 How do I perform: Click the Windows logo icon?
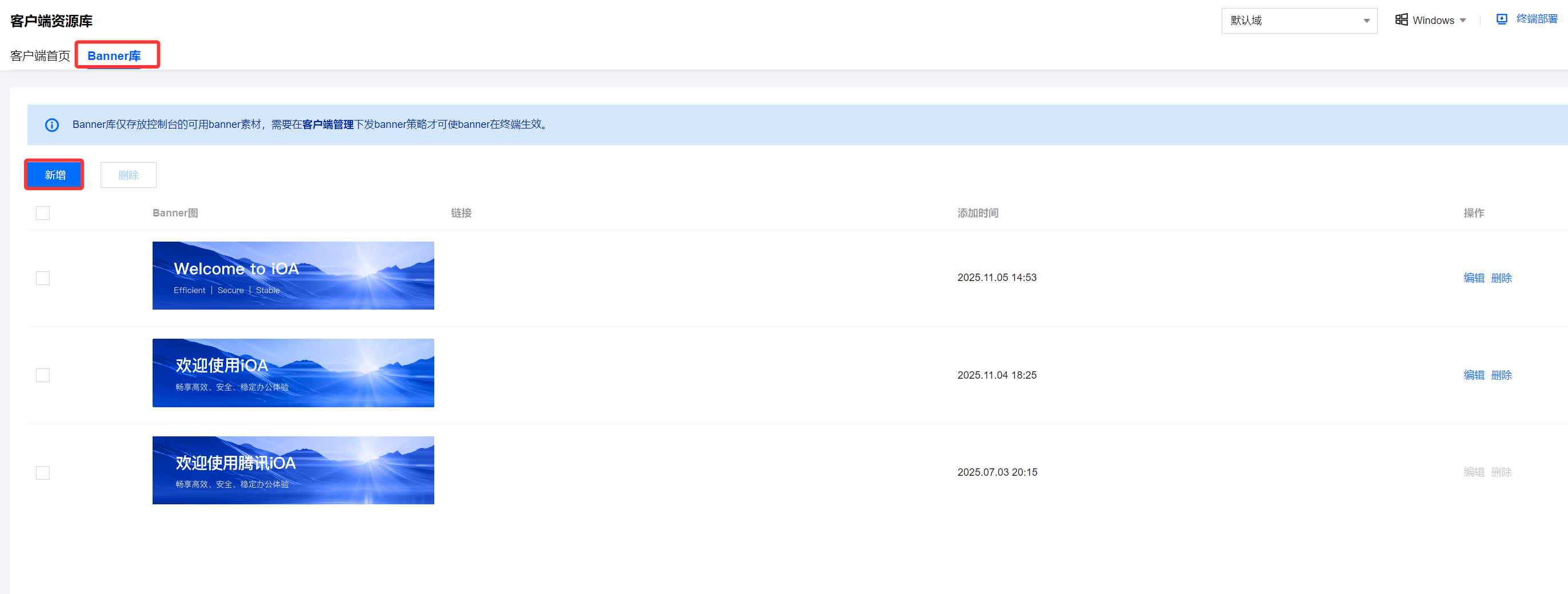click(x=1401, y=20)
